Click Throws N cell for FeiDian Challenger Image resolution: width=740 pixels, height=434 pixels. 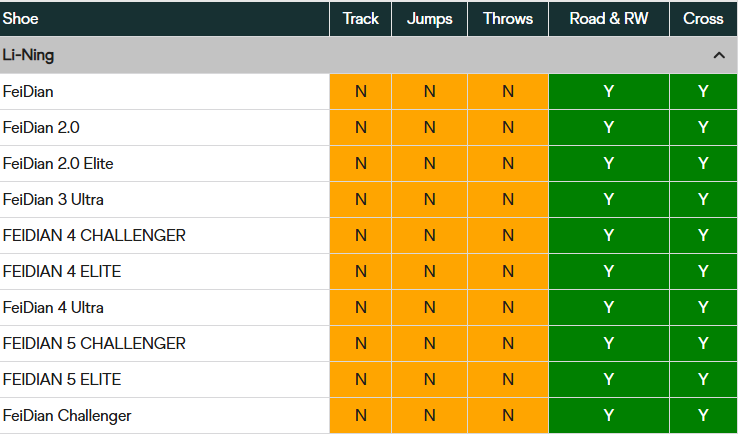[x=508, y=416]
